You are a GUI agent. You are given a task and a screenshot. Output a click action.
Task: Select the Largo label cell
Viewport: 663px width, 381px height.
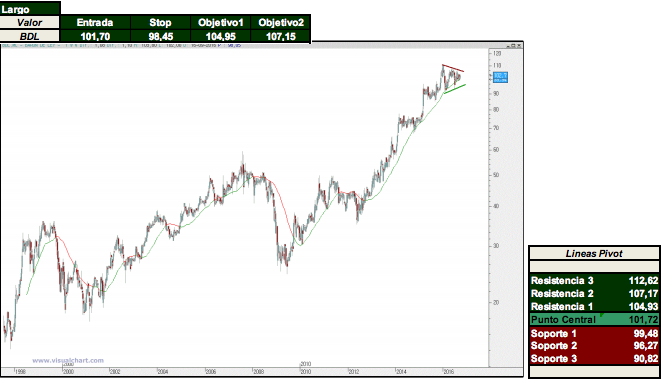(x=30, y=8)
